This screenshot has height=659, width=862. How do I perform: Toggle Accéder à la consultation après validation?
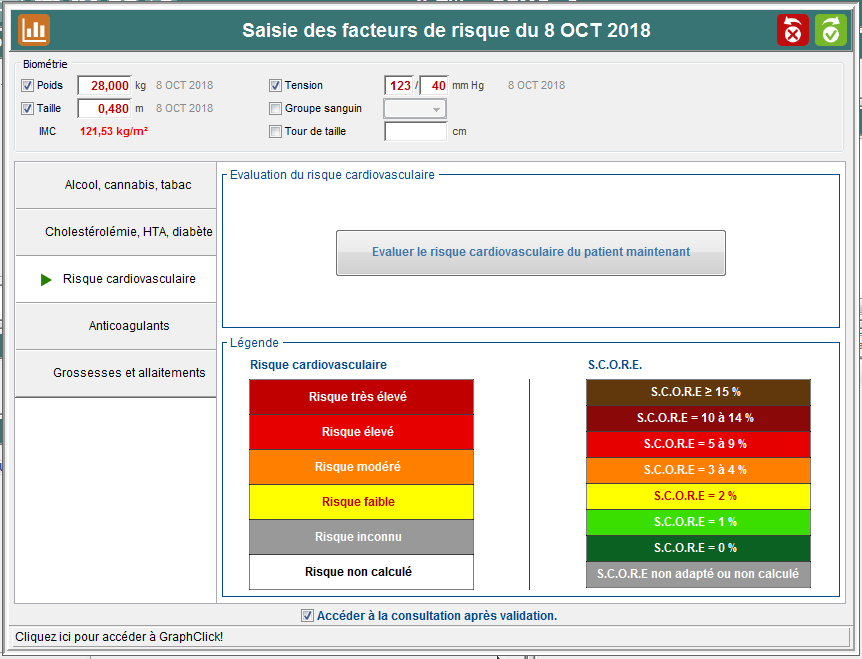coord(307,616)
